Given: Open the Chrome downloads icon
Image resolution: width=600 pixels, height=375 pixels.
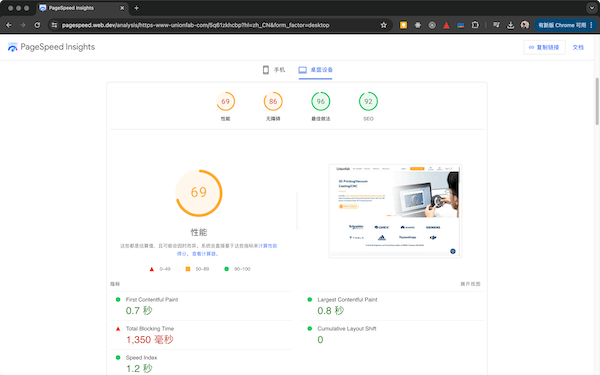Looking at the screenshot, I should coord(510,25).
